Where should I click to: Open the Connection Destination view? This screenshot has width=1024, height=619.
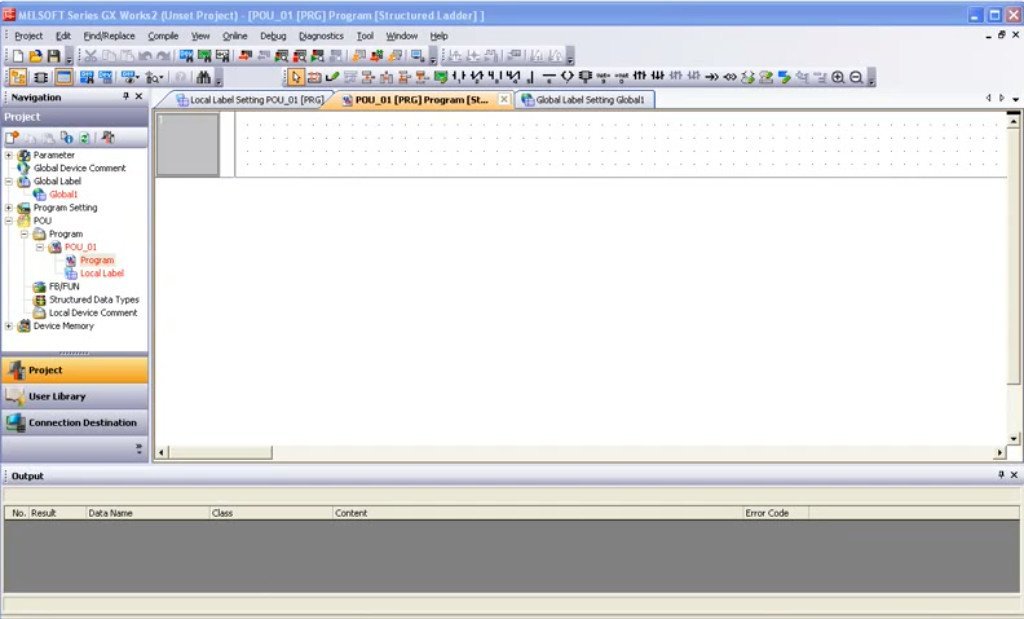click(75, 423)
